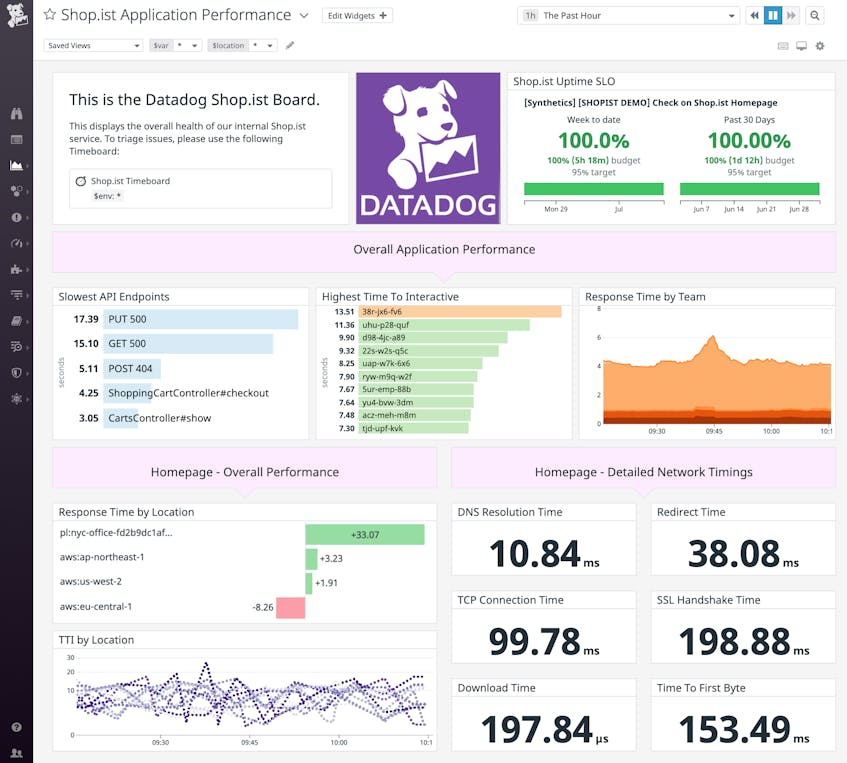
Task: Select the ShoppingCartController#checkout row
Action: pyautogui.click(x=181, y=393)
